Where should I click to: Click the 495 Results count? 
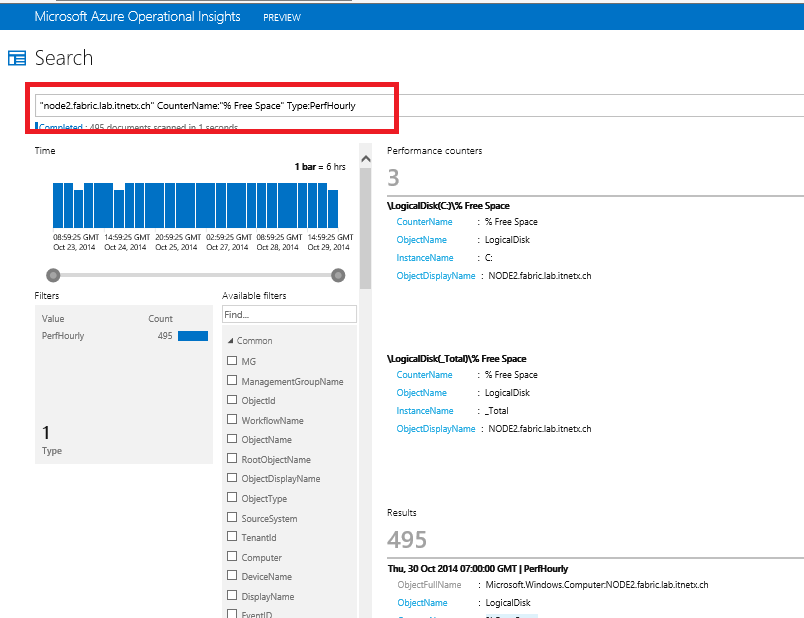click(x=407, y=540)
